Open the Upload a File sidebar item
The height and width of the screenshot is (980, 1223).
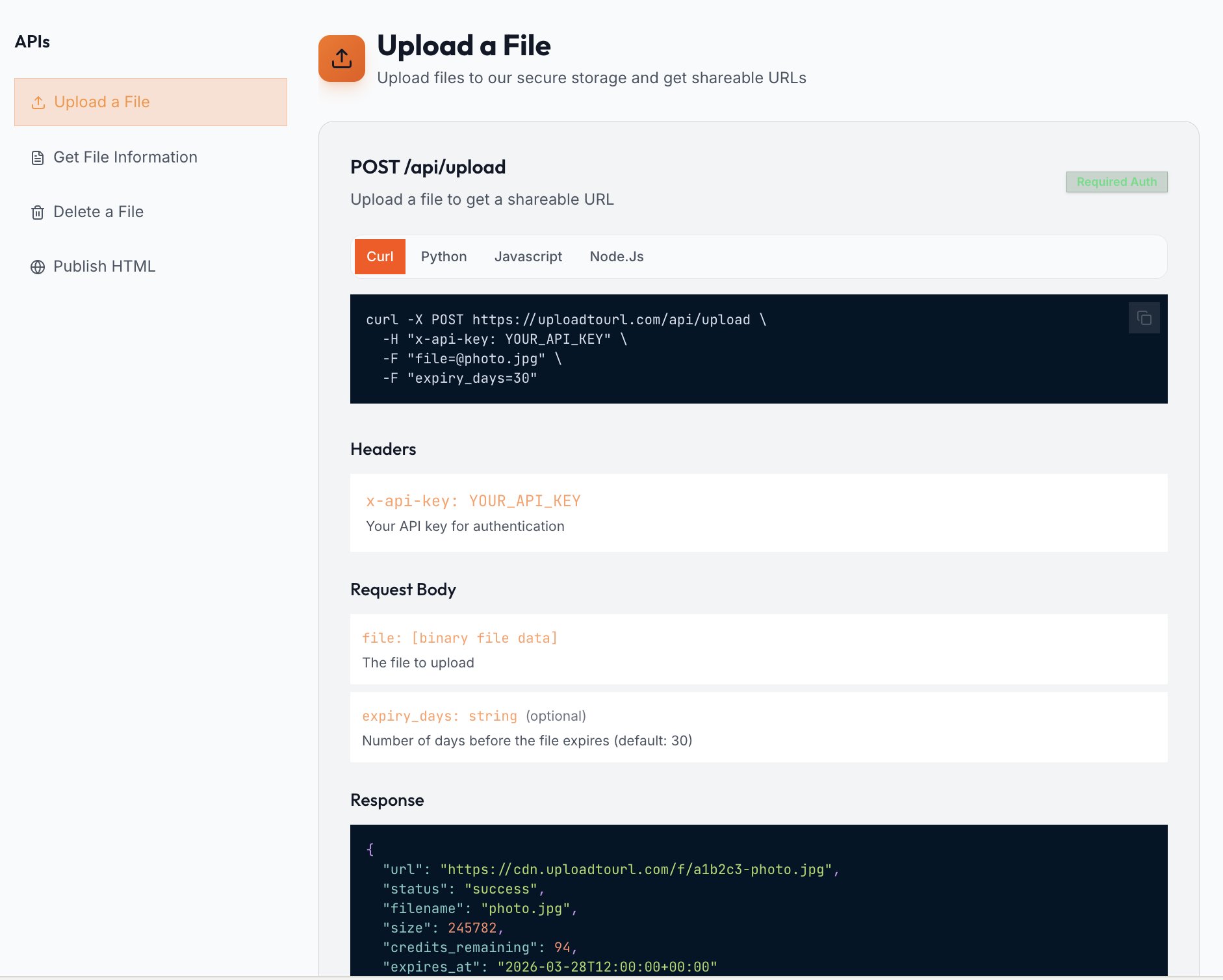(151, 102)
